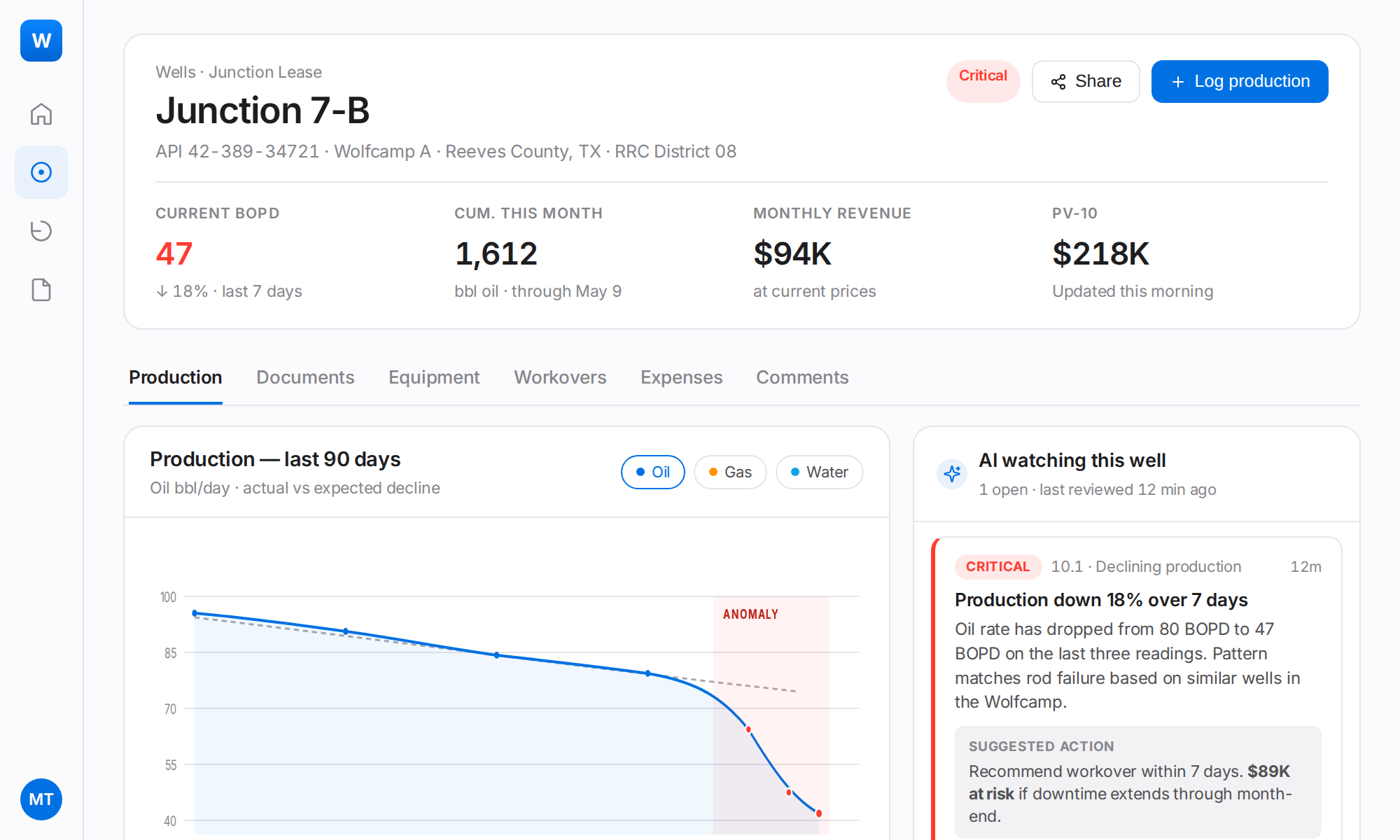Click the monthly revenue $94K value
Image resolution: width=1400 pixels, height=840 pixels.
(792, 253)
